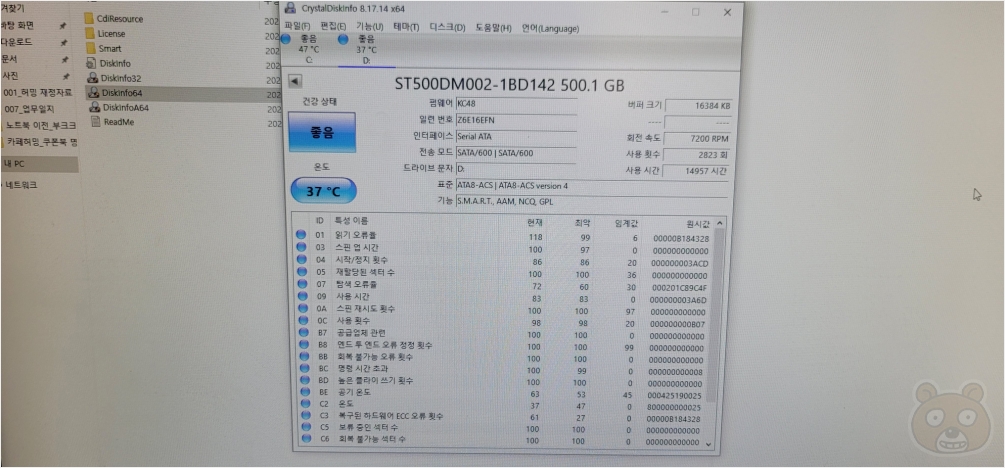Click the previous disk arrow button
Image resolution: width=1005 pixels, height=468 pixels.
(x=295, y=81)
